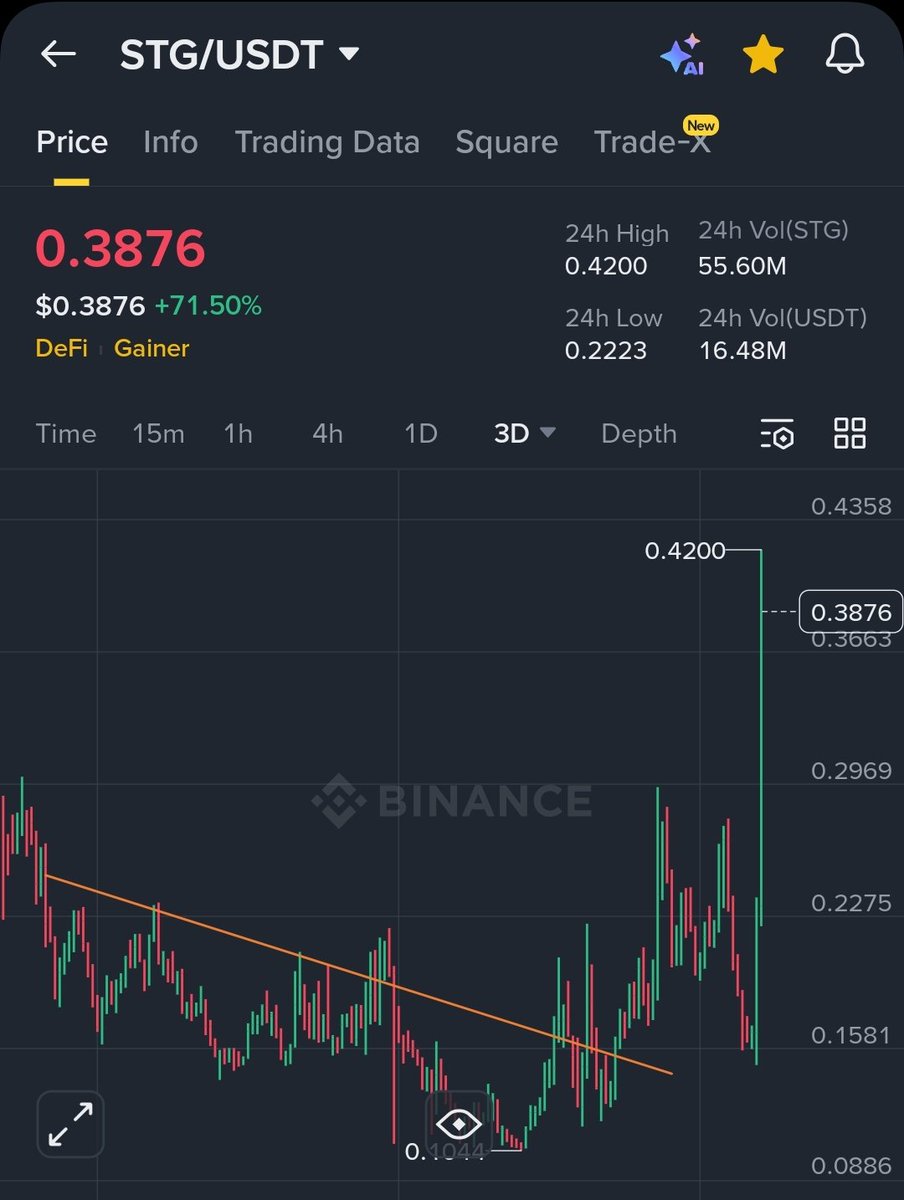Screen dimensions: 904x1200
Task: Tap the Gainer tag
Action: 151,348
